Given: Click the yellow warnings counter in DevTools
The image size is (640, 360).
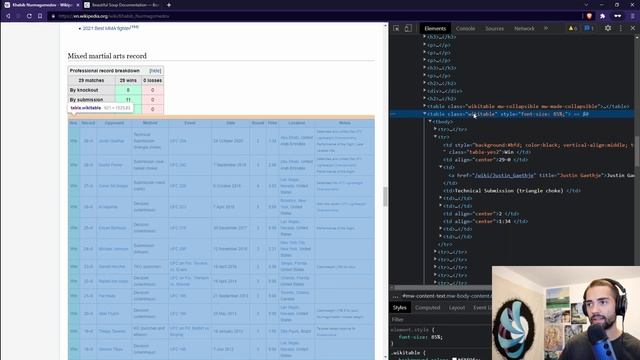Looking at the screenshot, I should 573,28.
